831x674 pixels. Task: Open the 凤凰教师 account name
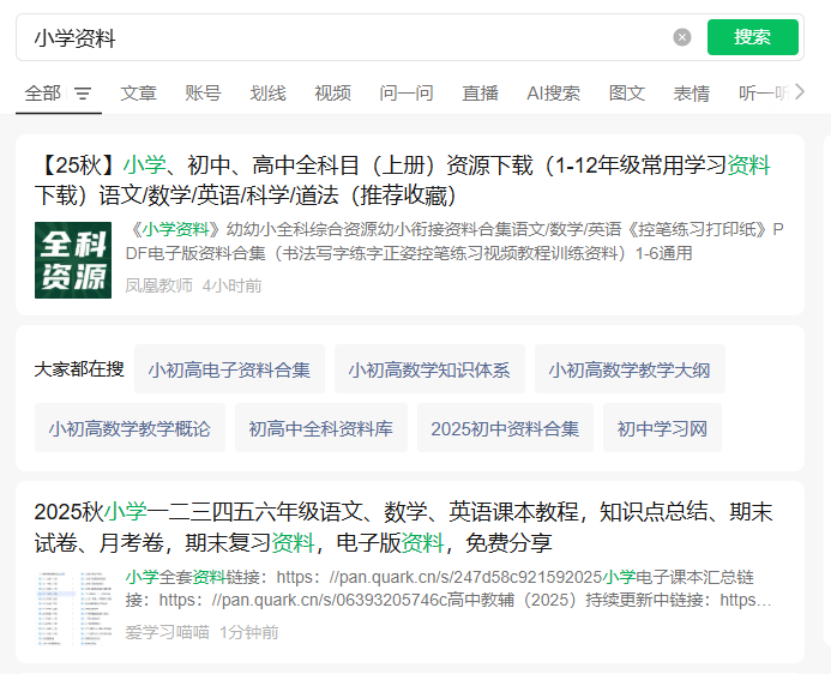pyautogui.click(x=158, y=285)
